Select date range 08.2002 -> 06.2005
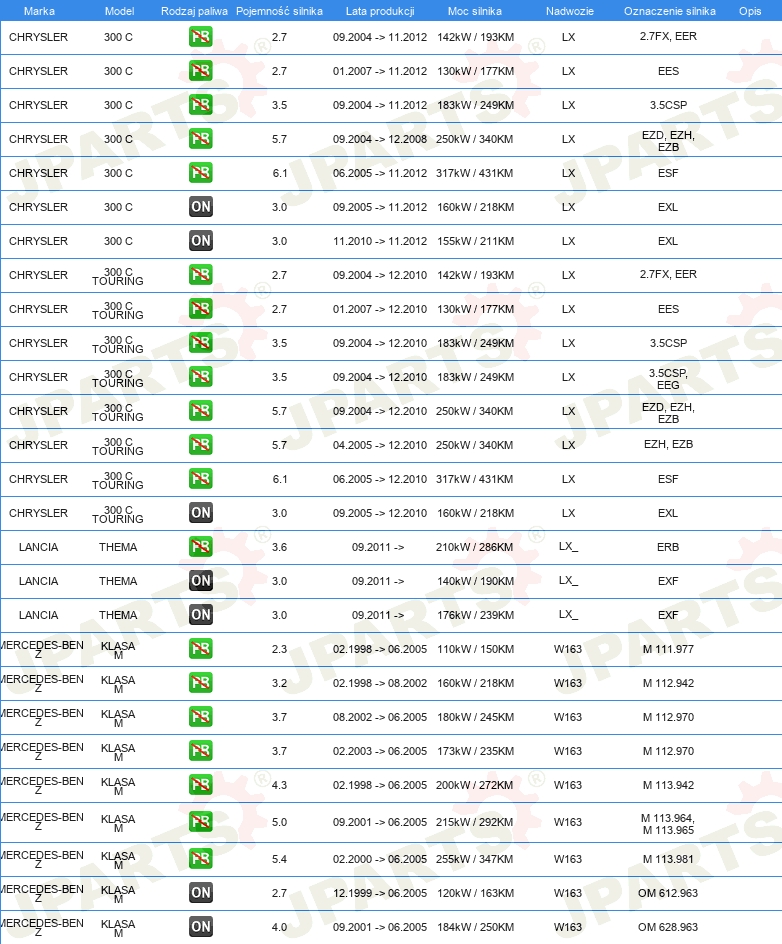The width and height of the screenshot is (782, 944). tap(380, 718)
